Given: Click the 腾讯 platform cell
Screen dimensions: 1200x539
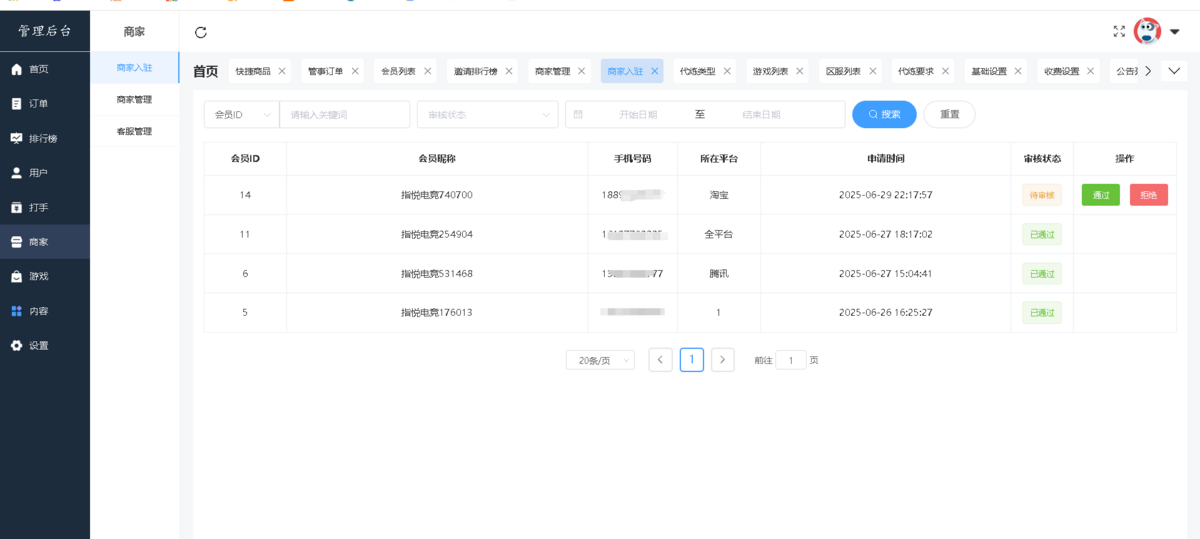Looking at the screenshot, I should click(719, 273).
